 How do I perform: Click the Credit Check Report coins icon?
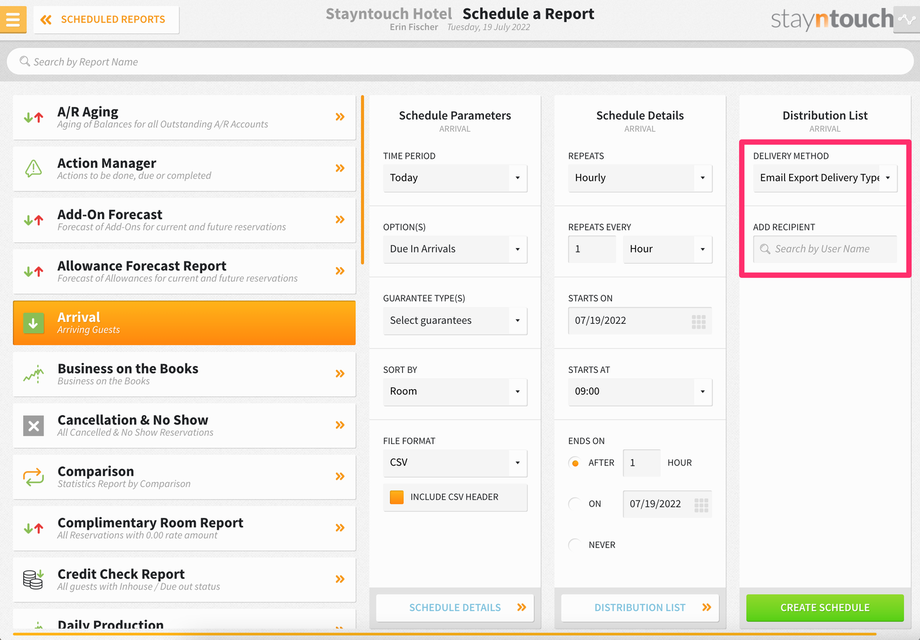click(x=33, y=579)
